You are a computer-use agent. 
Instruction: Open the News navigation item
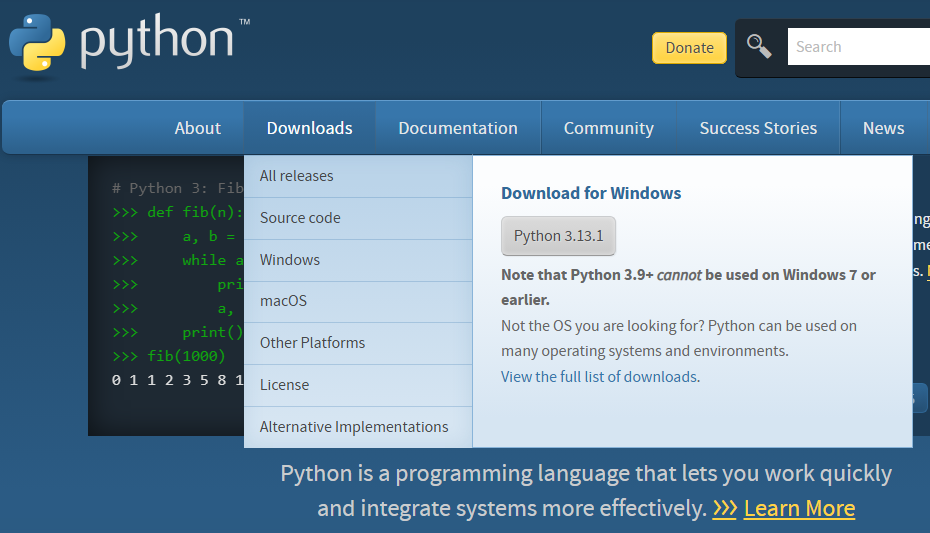tap(883, 128)
